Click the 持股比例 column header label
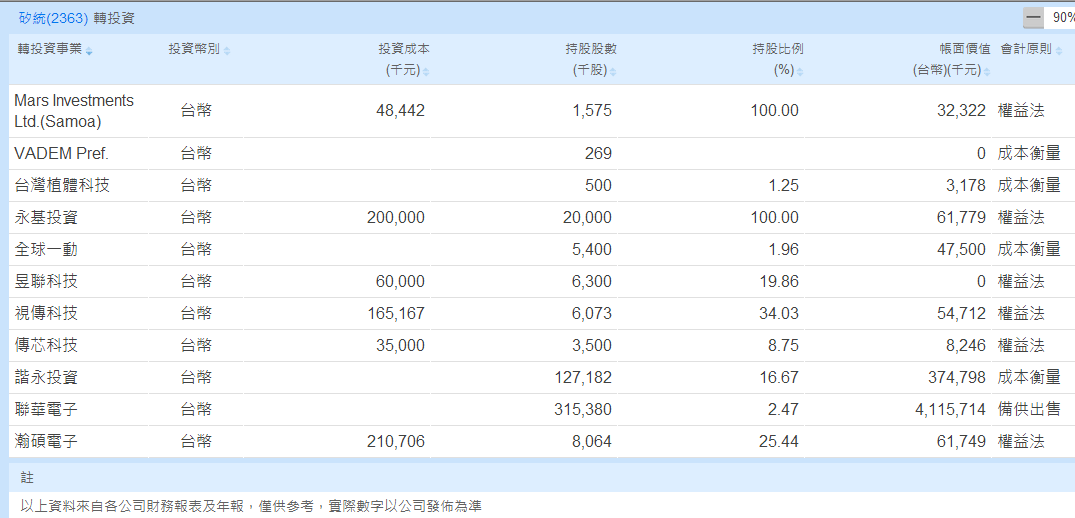The width and height of the screenshot is (1075, 518). point(778,49)
